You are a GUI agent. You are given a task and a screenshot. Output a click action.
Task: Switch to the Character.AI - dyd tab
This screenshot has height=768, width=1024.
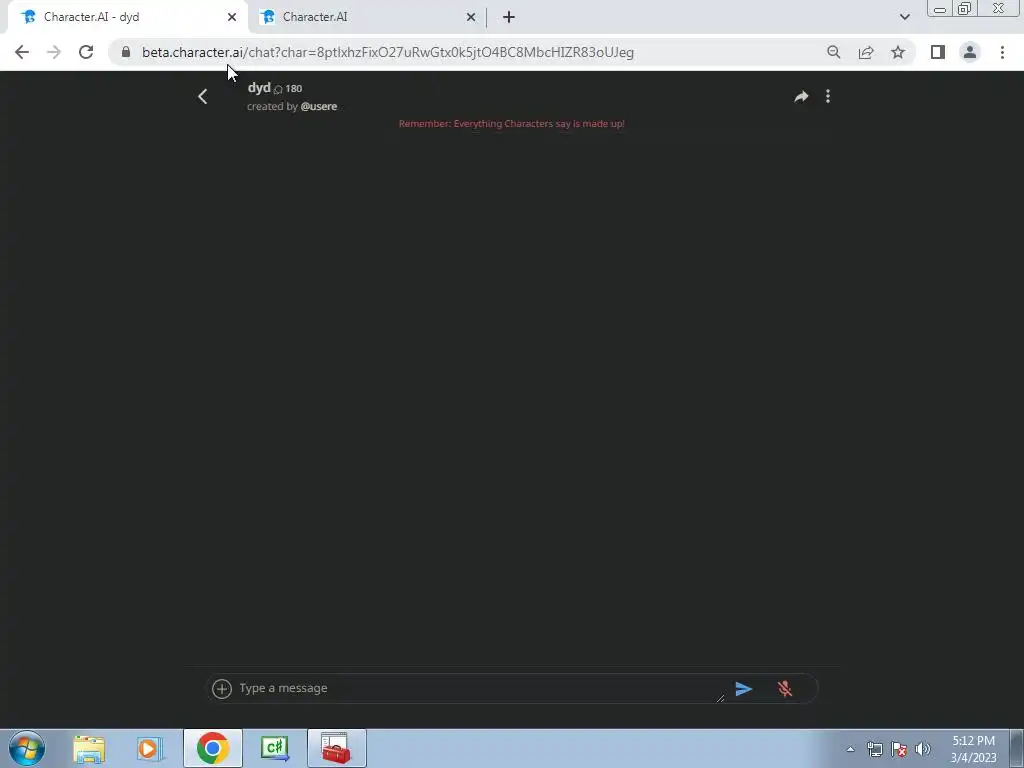pos(127,17)
